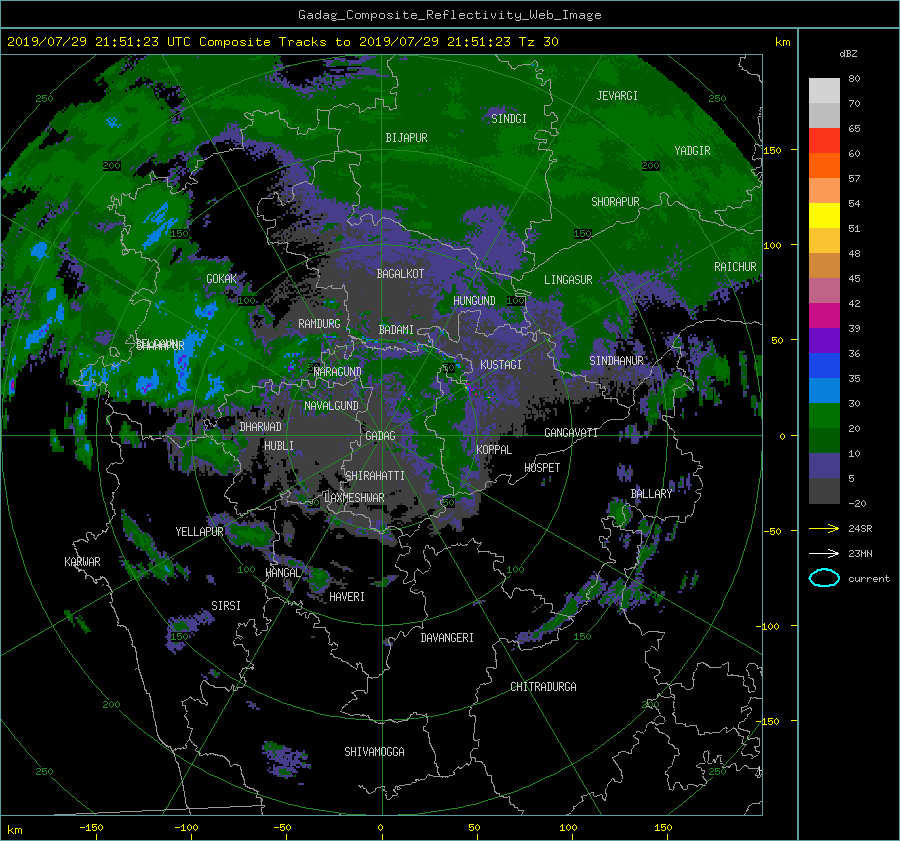Click the SINDGI city label

509,119
